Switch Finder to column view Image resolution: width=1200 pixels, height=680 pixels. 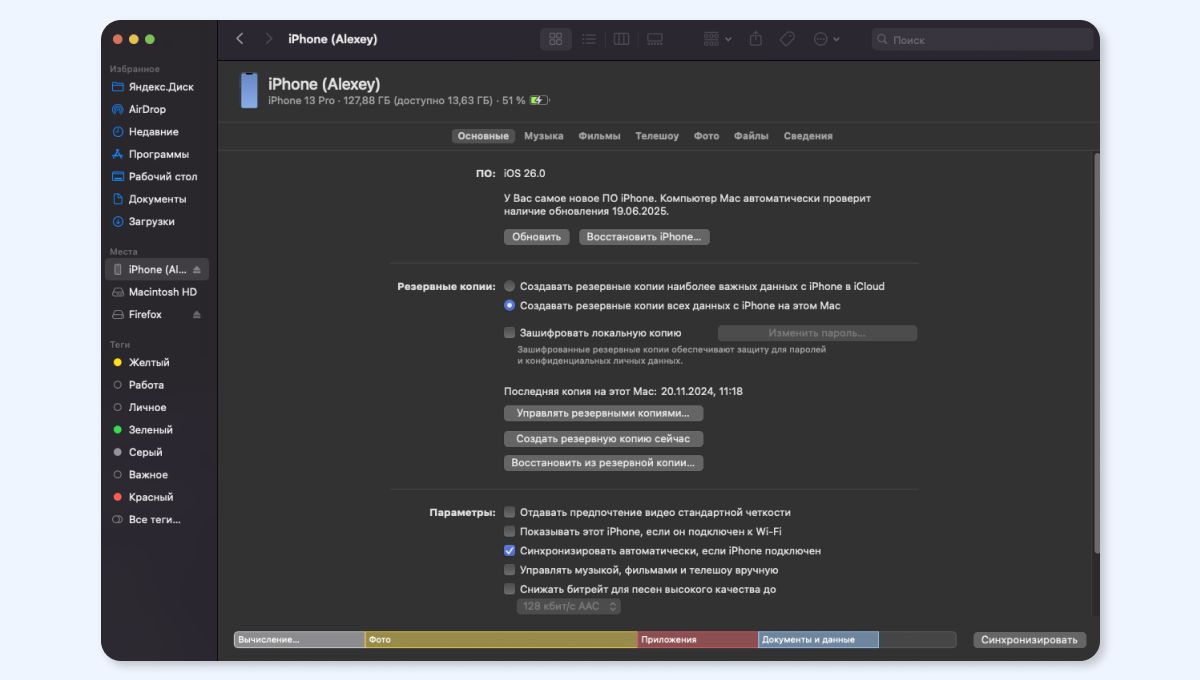(621, 39)
